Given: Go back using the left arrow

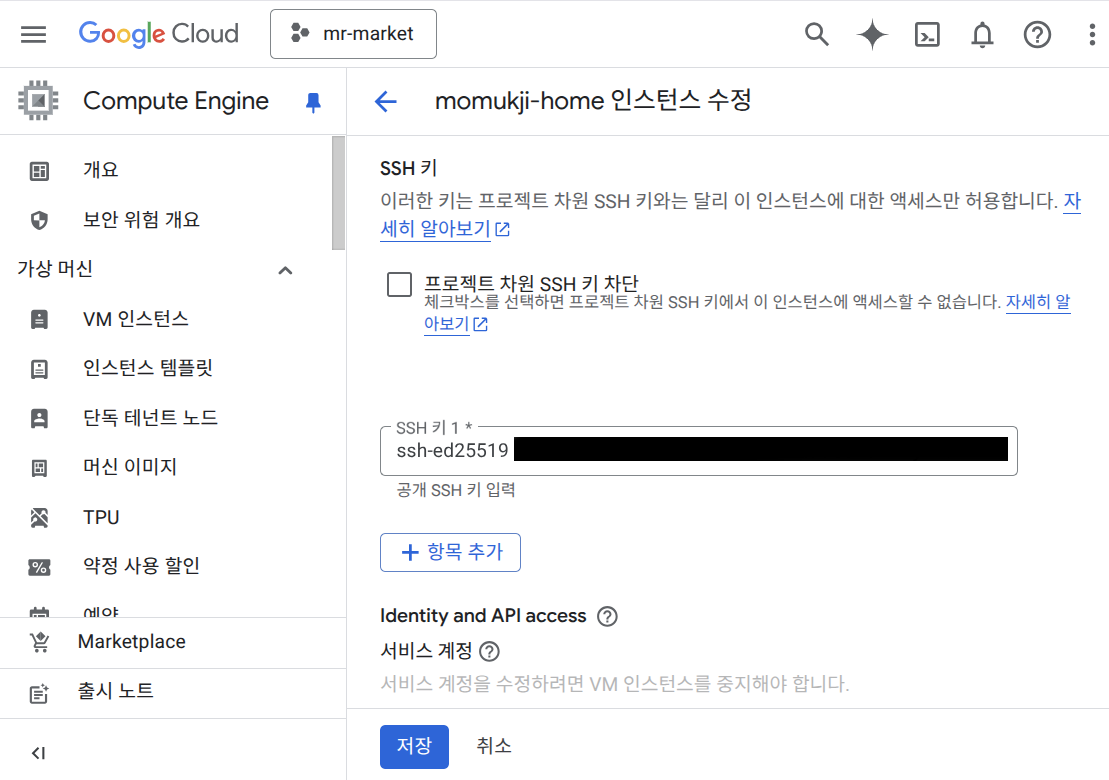Looking at the screenshot, I should tap(385, 101).
